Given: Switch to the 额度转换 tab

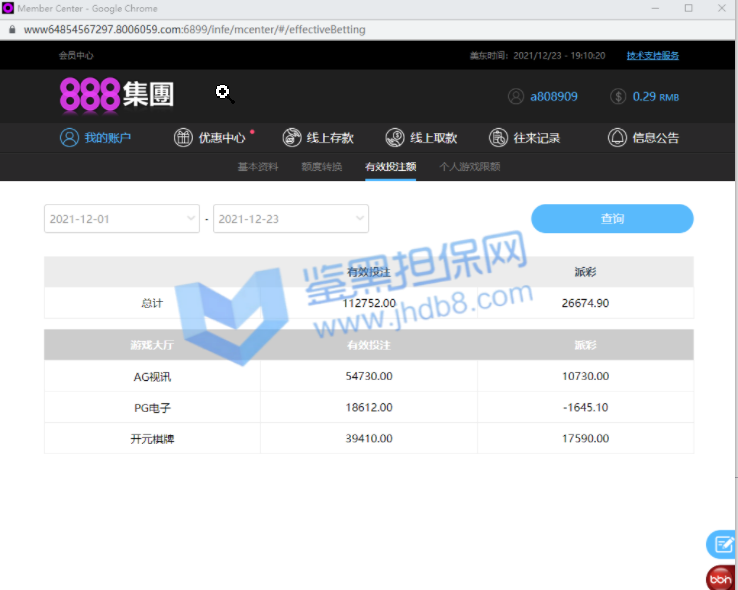Looking at the screenshot, I should [x=321, y=167].
